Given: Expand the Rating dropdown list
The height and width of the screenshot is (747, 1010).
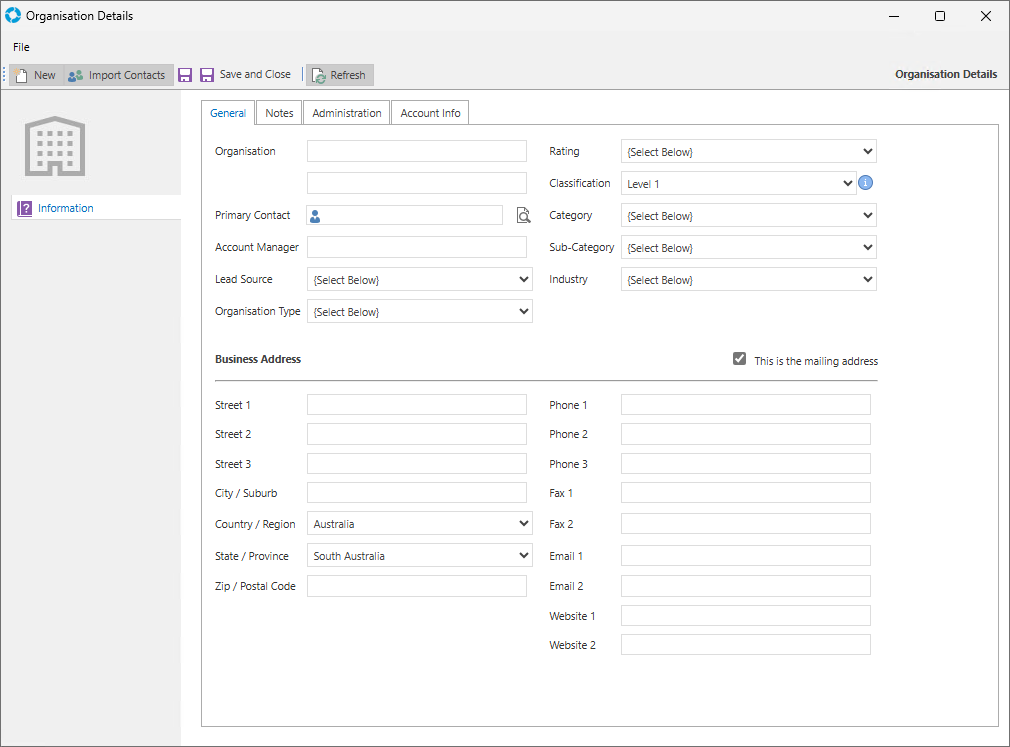Looking at the screenshot, I should click(x=748, y=152).
